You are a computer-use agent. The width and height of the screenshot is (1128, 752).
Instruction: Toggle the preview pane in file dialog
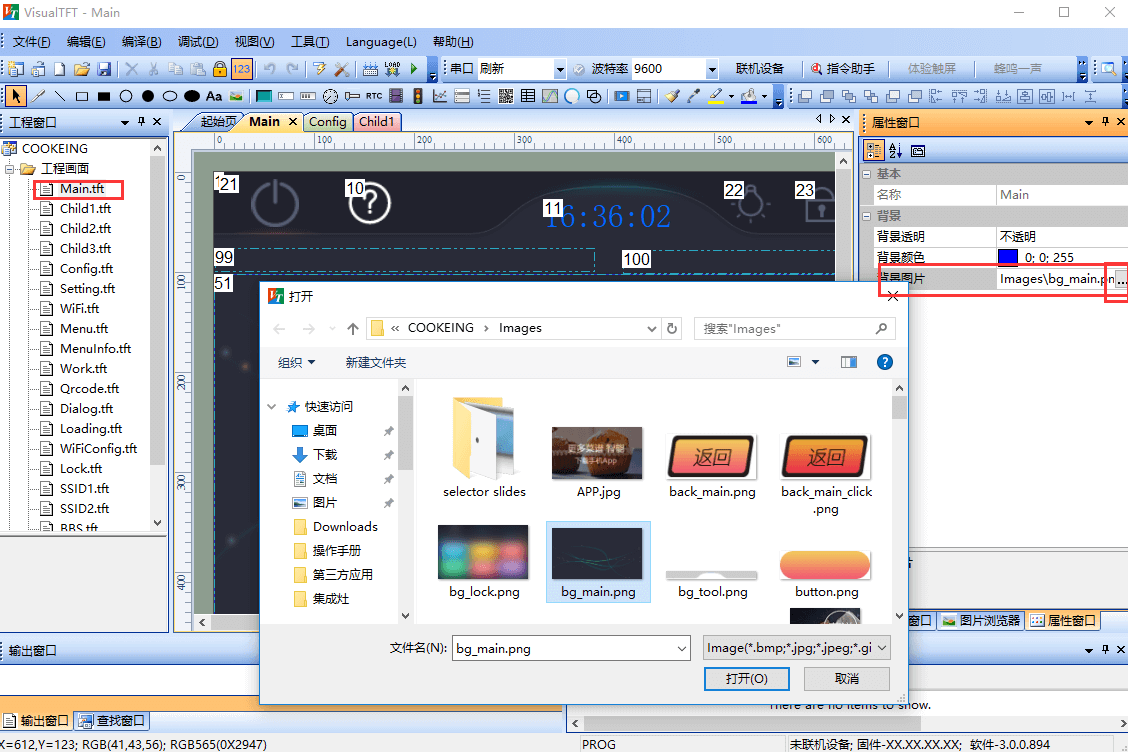tap(849, 362)
